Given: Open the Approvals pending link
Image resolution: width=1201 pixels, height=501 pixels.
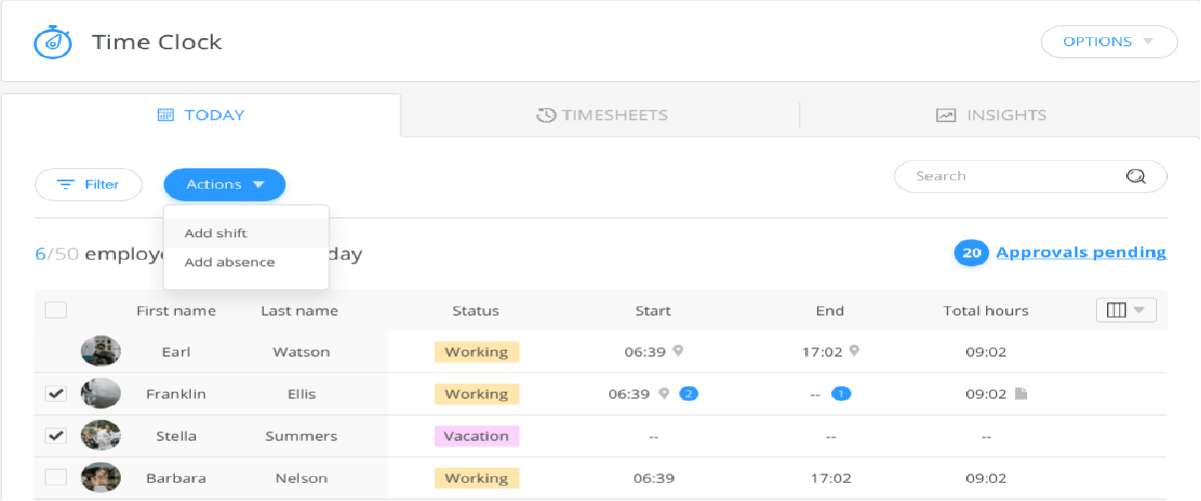Looking at the screenshot, I should [x=1081, y=253].
